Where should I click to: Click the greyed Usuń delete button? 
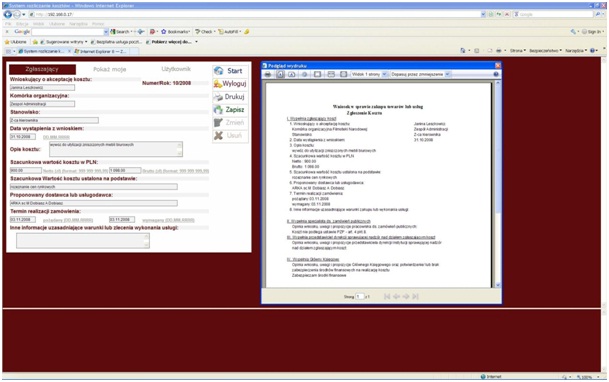(x=230, y=135)
